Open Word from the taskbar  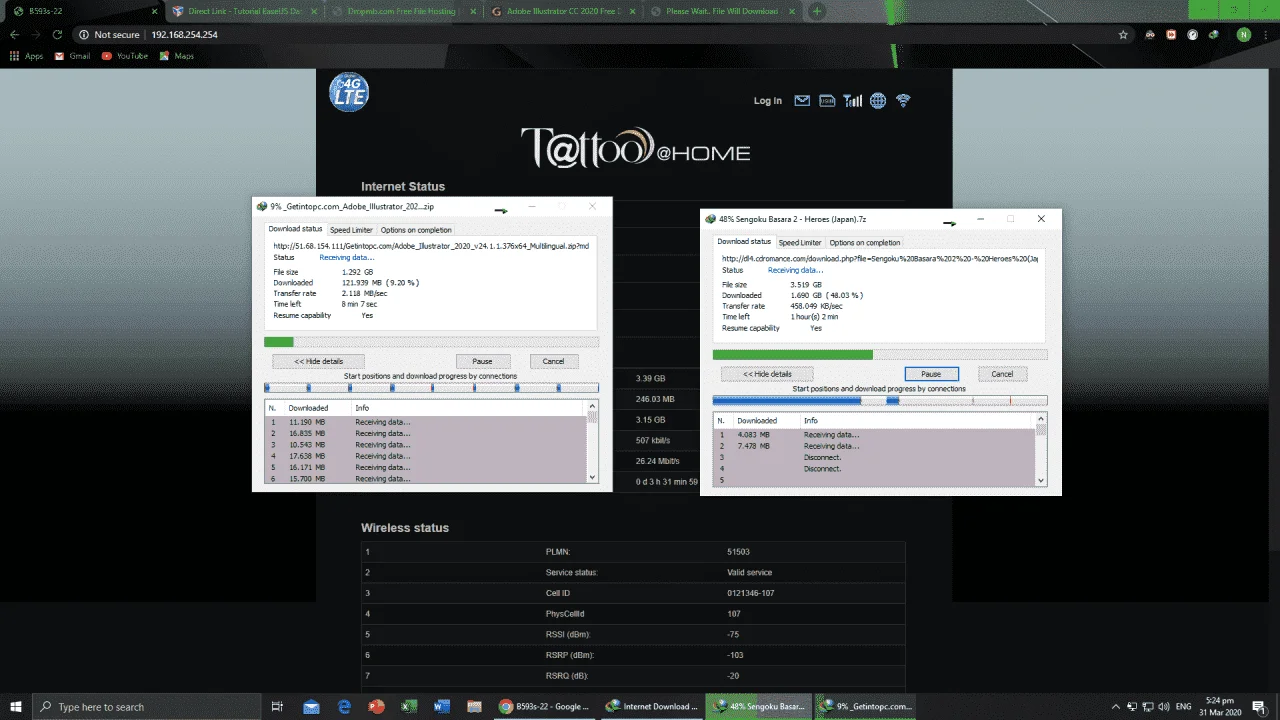442,706
